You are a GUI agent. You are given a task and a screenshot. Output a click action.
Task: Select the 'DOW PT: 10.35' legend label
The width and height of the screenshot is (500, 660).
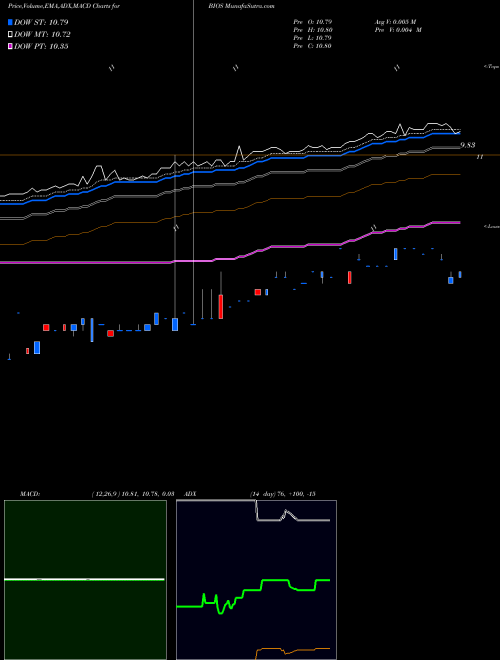[41, 46]
